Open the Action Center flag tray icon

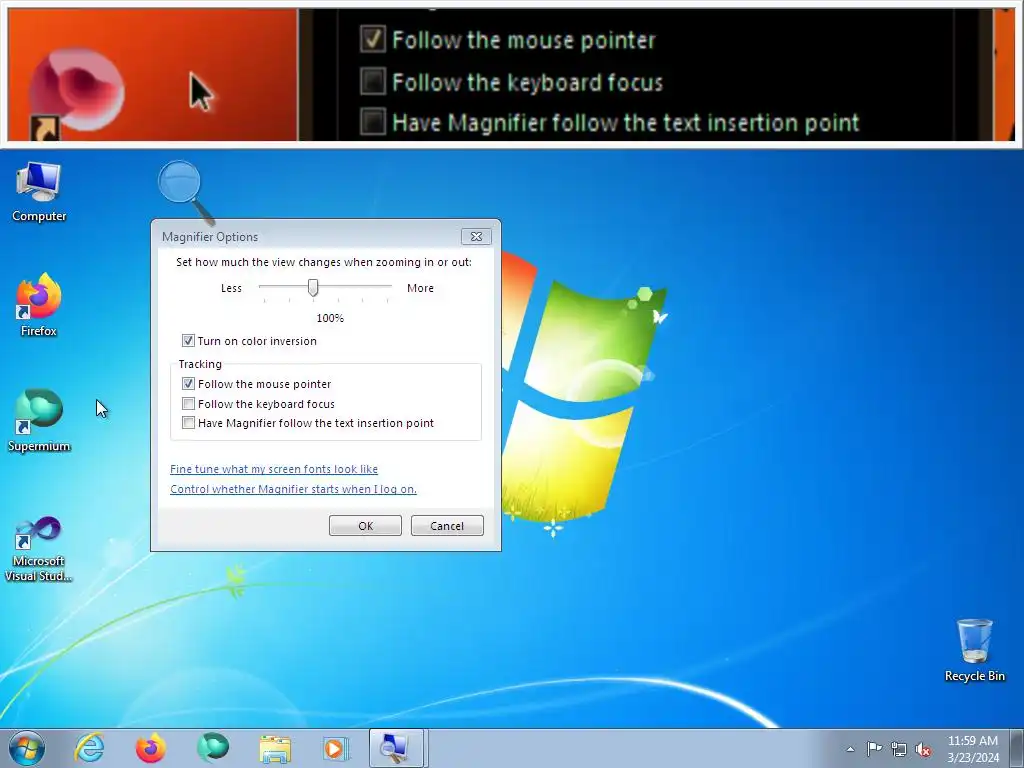pyautogui.click(x=874, y=748)
